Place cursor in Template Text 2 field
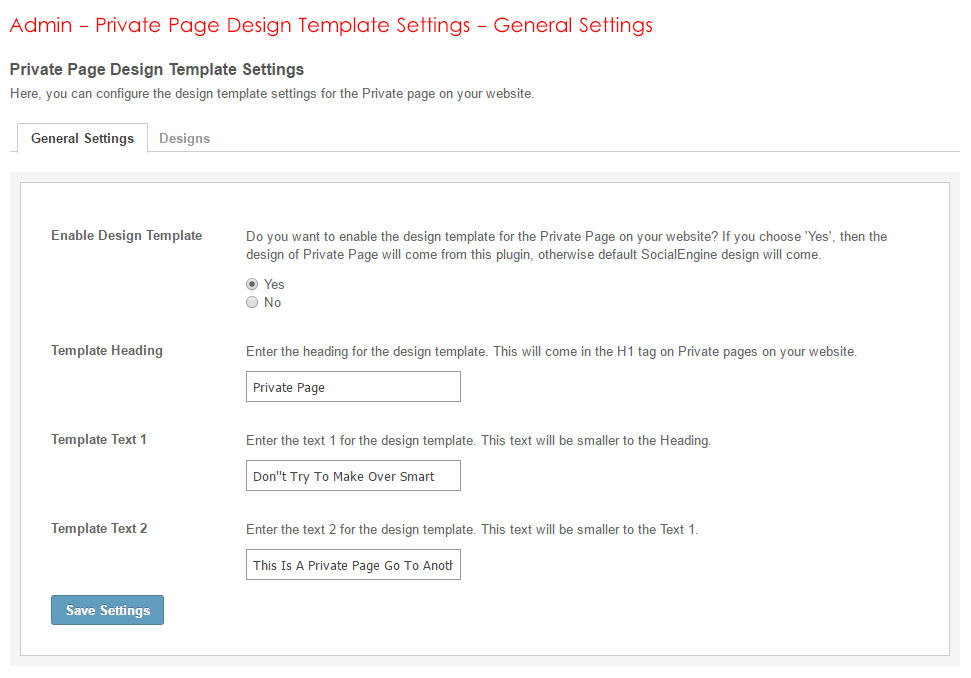Image resolution: width=971 pixels, height=678 pixels. coord(353,565)
